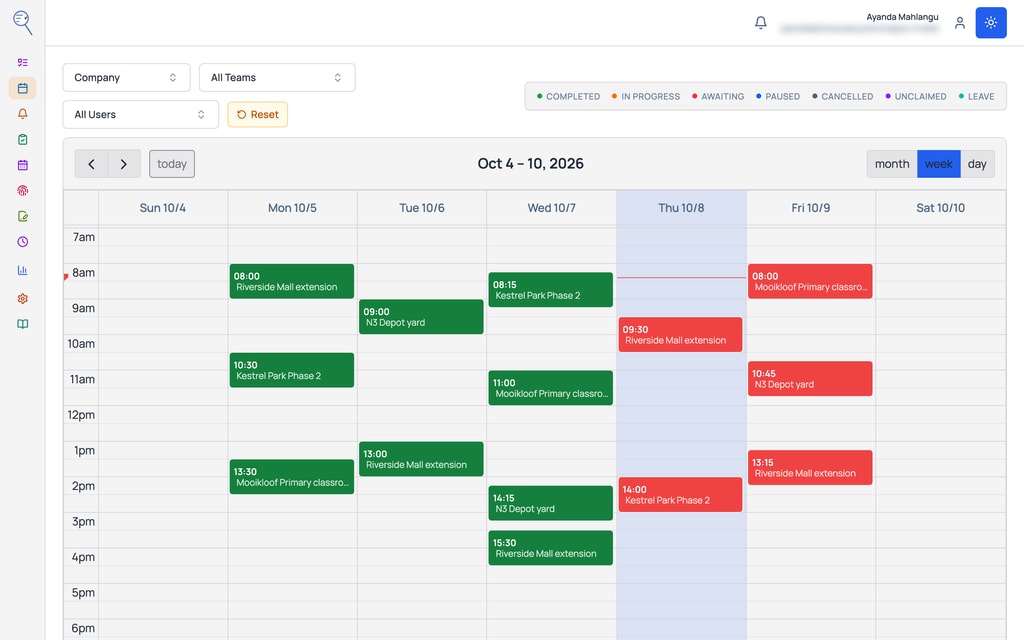Open Thursday 14:00 Kestrel Park Phase 2 event
Viewport: 1024px width, 640px height.
pos(680,494)
